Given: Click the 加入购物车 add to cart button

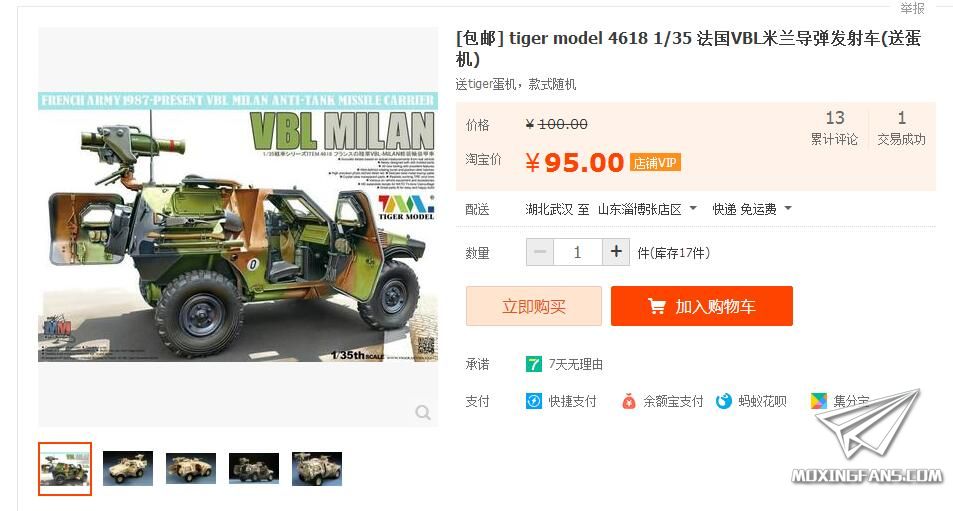Looking at the screenshot, I should click(702, 306).
